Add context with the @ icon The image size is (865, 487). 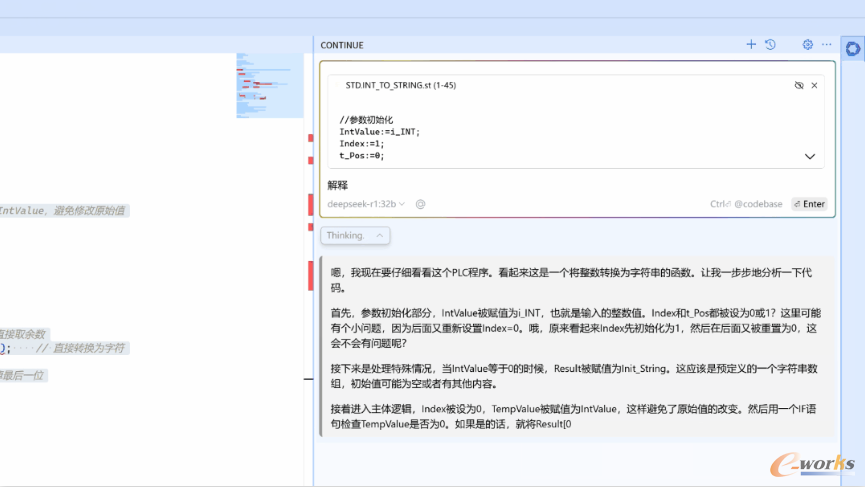point(420,204)
